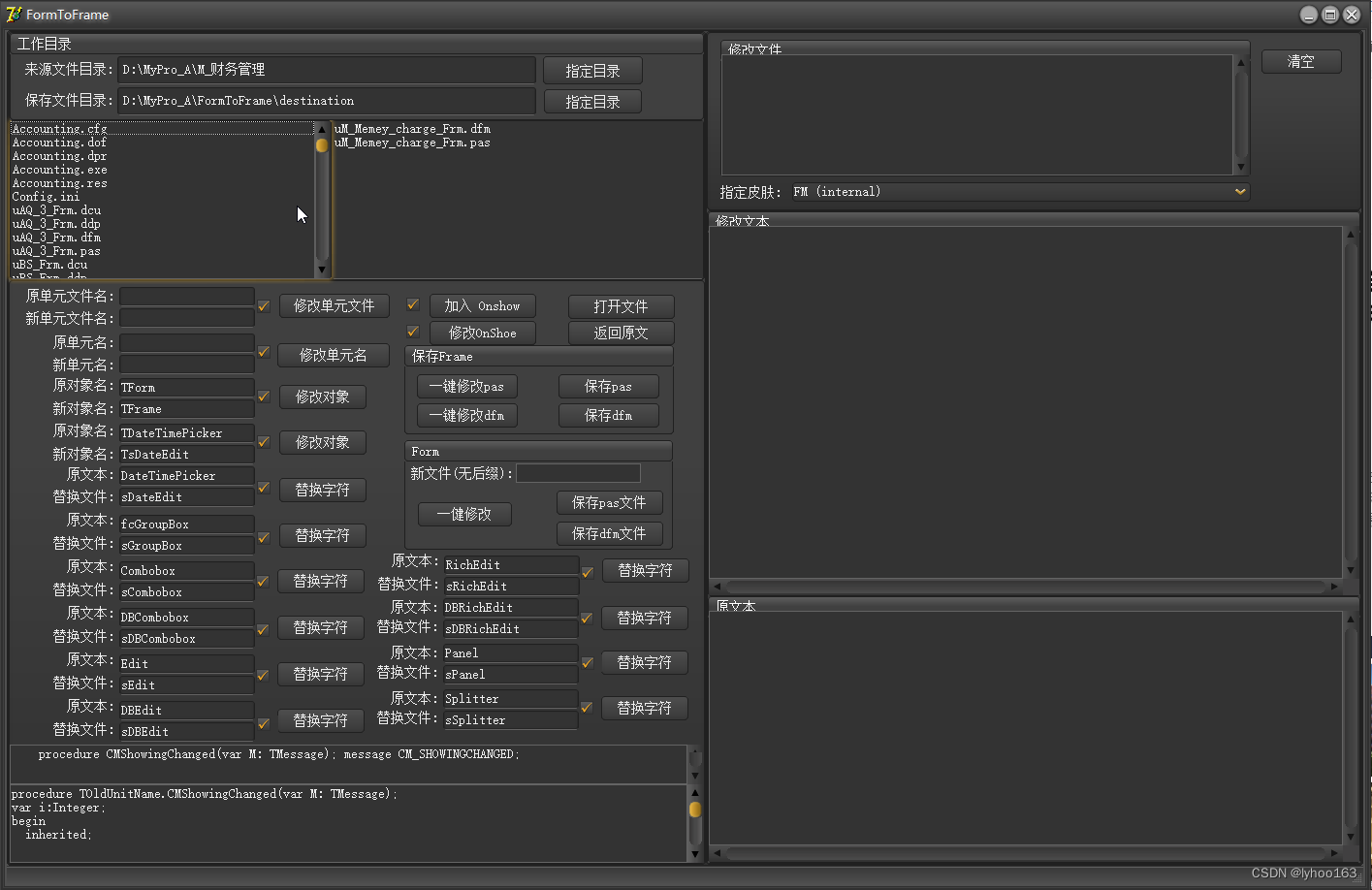Image resolution: width=1372 pixels, height=890 pixels.
Task: Toggle the checkbox in the TForm/TFrame row
Action: coord(264,397)
